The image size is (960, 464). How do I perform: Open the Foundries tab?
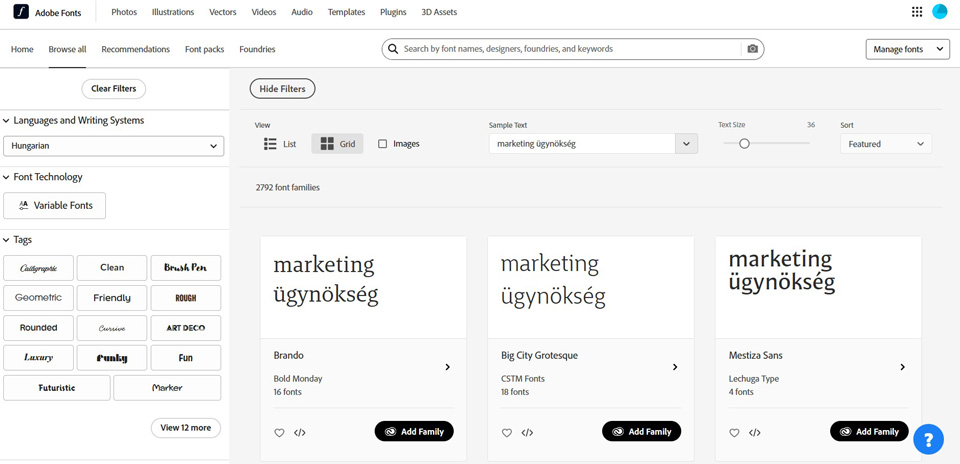(x=257, y=49)
